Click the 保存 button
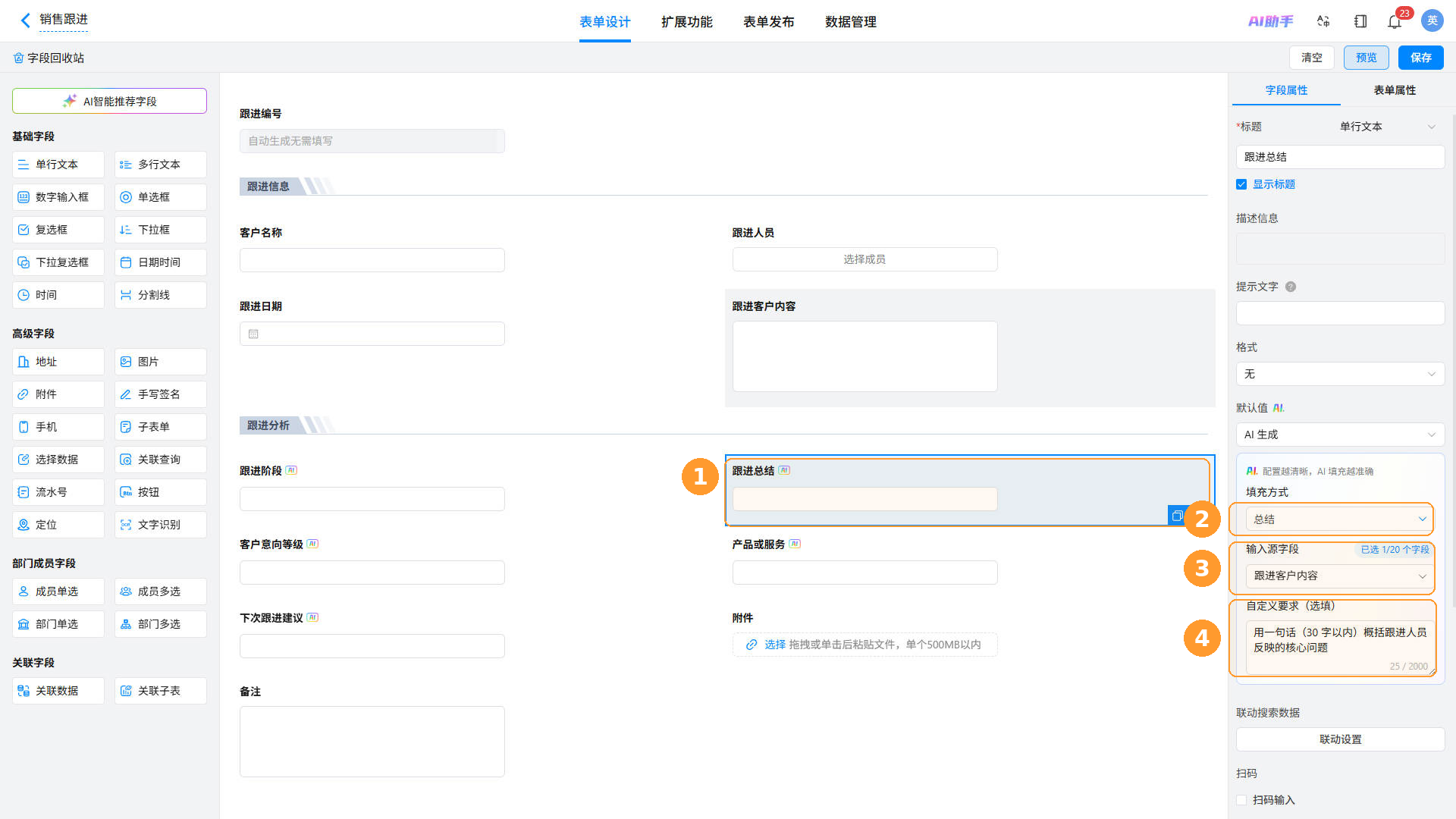The height and width of the screenshot is (819, 1456). (x=1421, y=58)
